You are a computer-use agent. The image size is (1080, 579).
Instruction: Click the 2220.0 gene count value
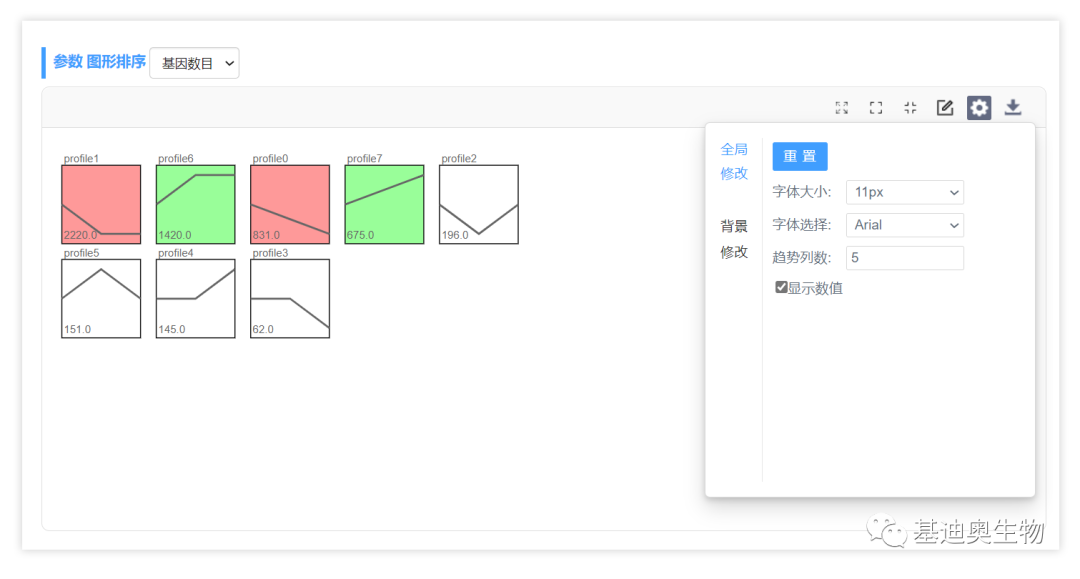tap(80, 235)
